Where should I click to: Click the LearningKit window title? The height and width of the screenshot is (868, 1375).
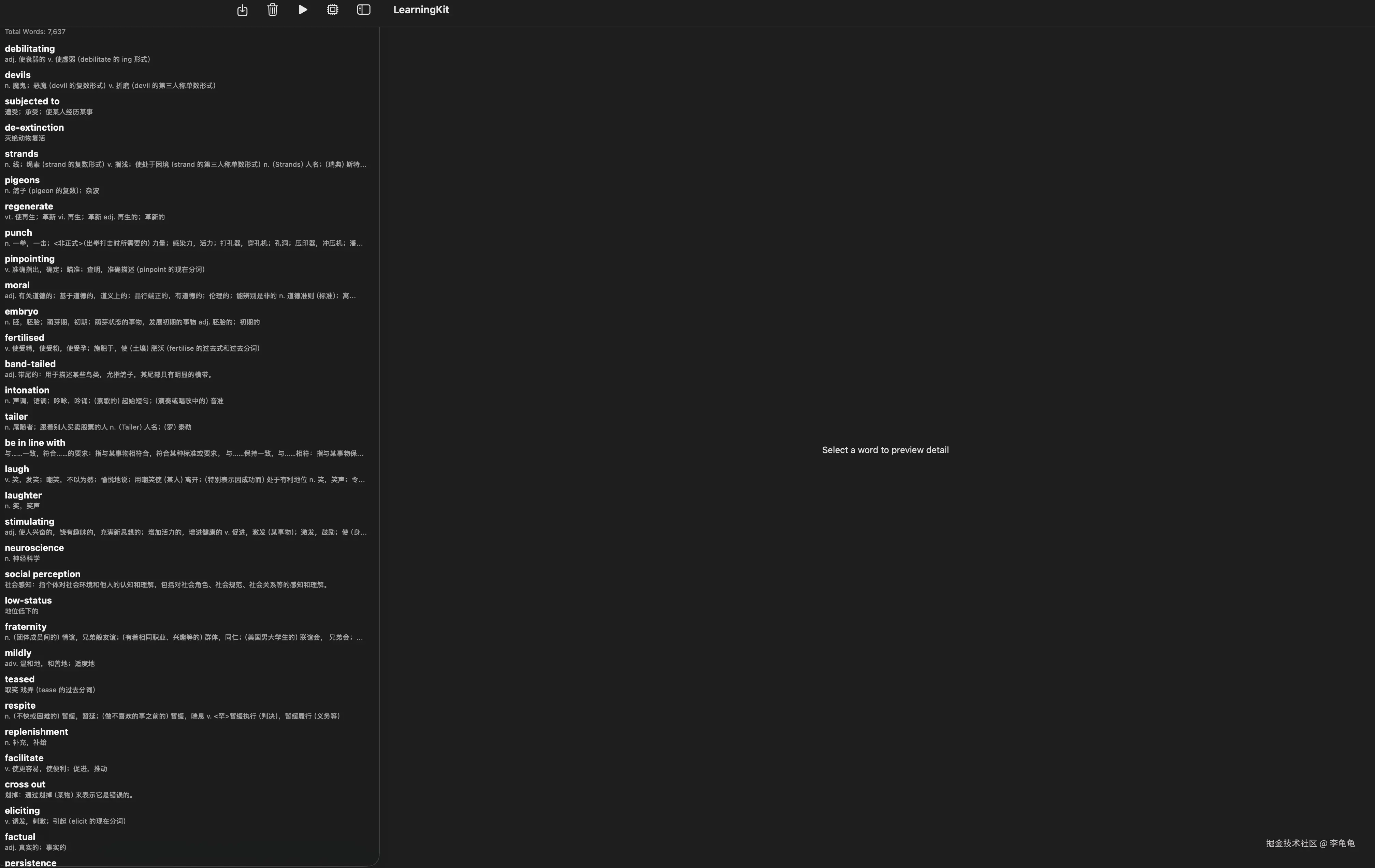421,10
